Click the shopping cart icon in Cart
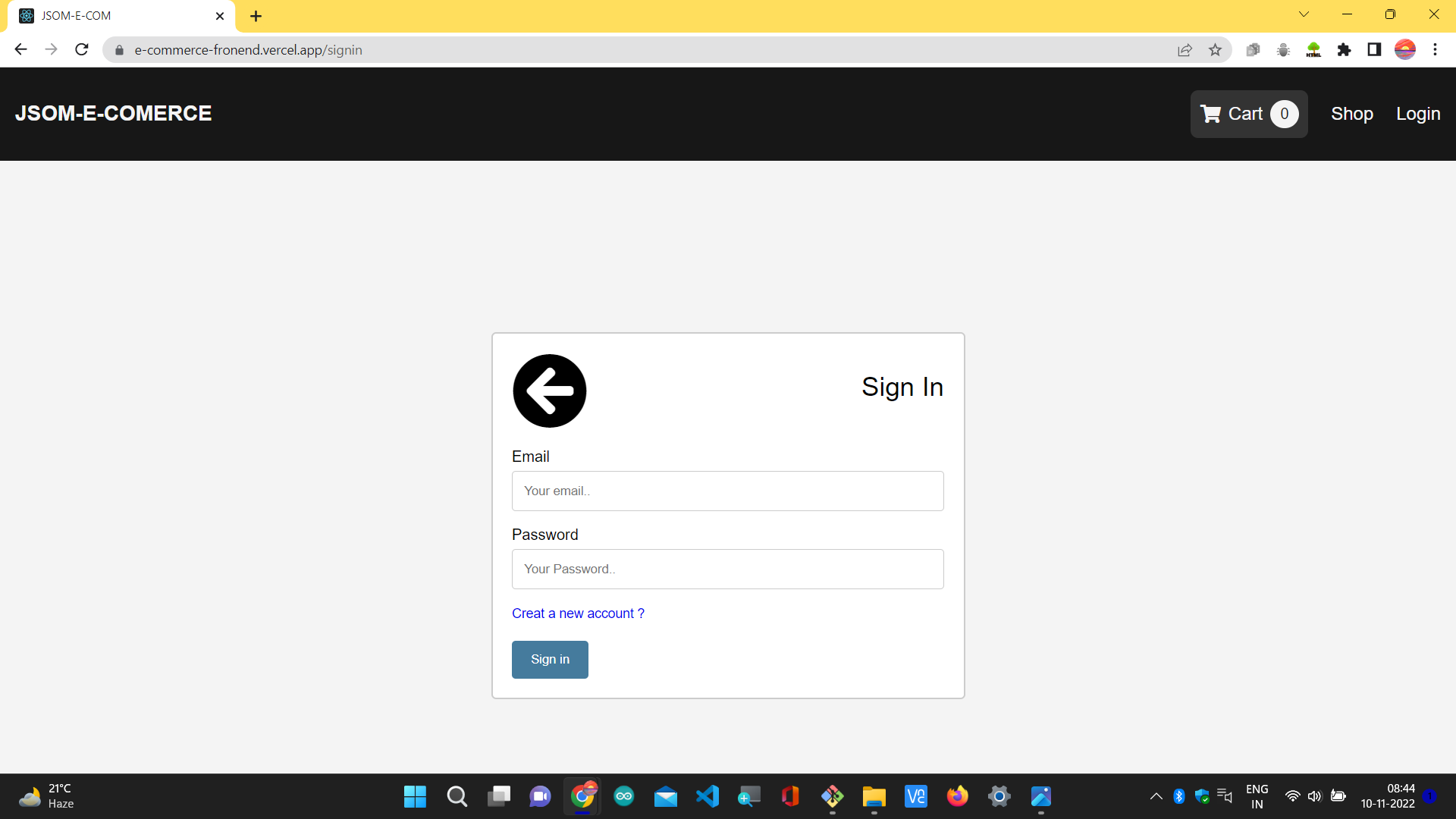This screenshot has height=819, width=1456. [x=1211, y=114]
